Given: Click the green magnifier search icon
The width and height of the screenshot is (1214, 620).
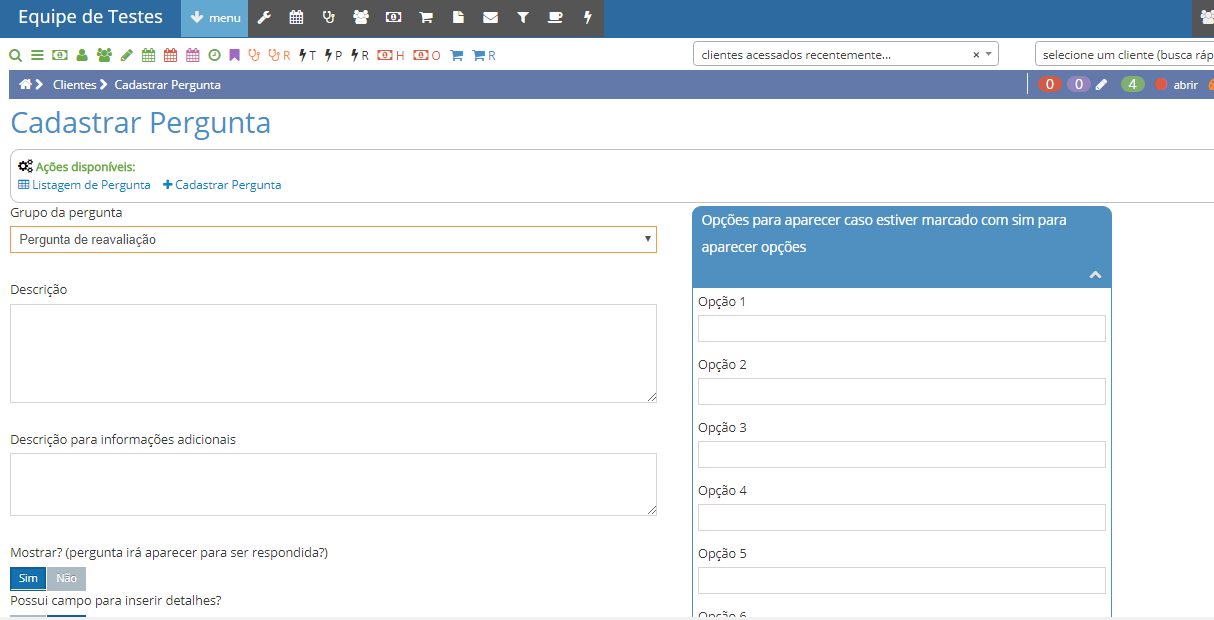Looking at the screenshot, I should point(15,55).
